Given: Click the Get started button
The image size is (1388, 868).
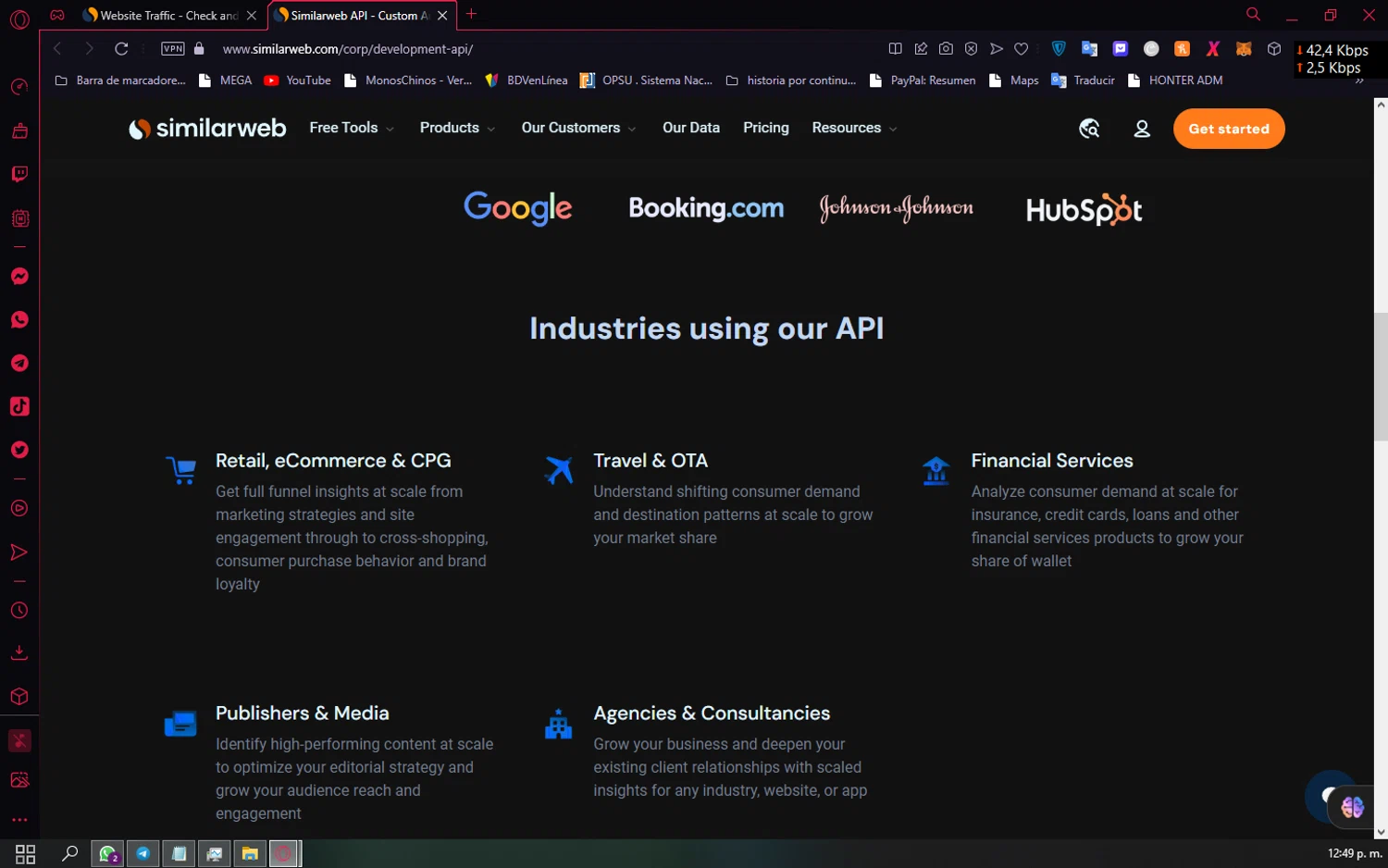Looking at the screenshot, I should [1229, 129].
